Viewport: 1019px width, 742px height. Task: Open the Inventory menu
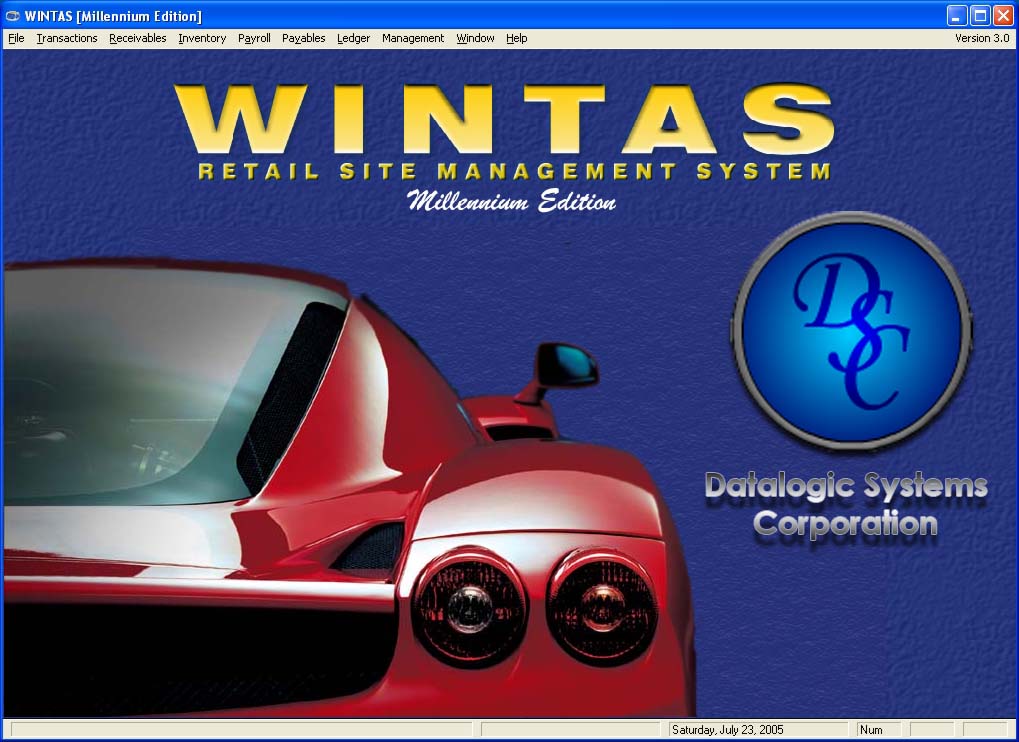click(x=202, y=38)
